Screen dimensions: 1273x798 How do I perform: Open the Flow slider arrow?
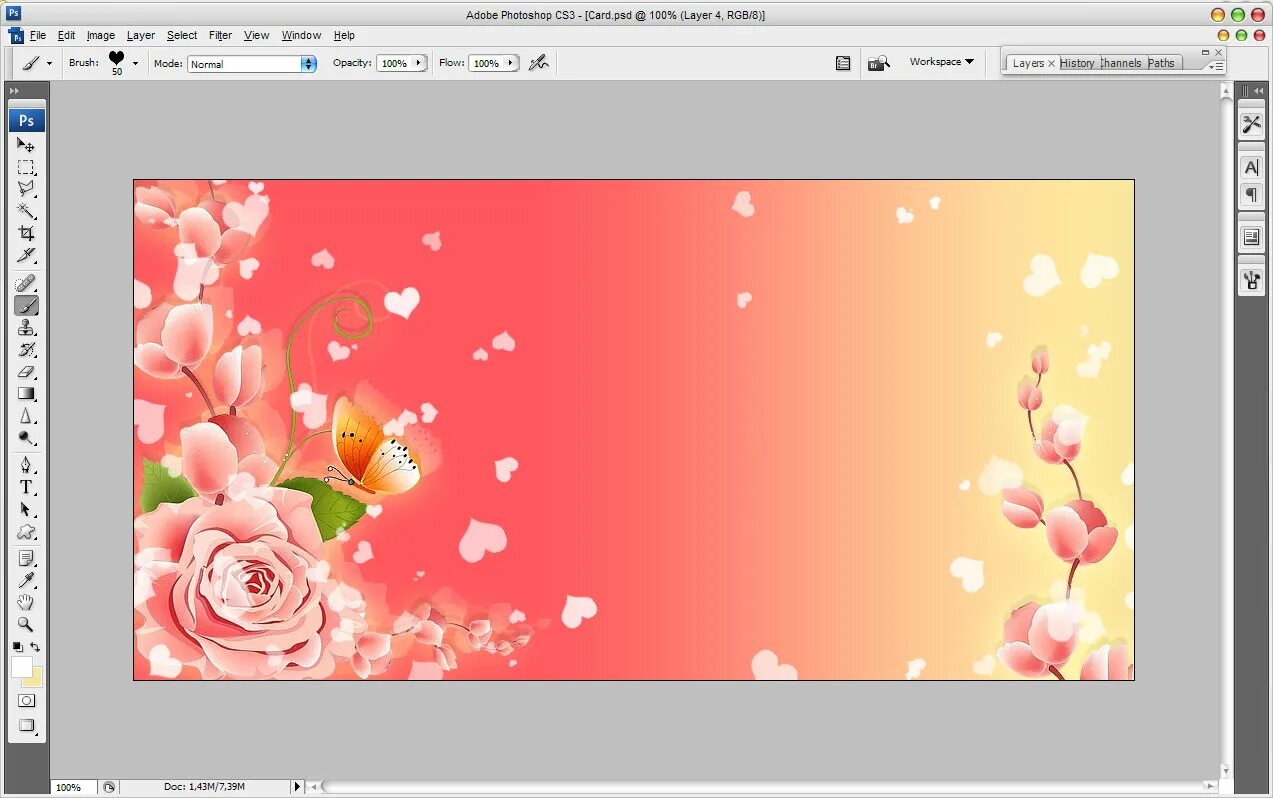click(x=511, y=63)
